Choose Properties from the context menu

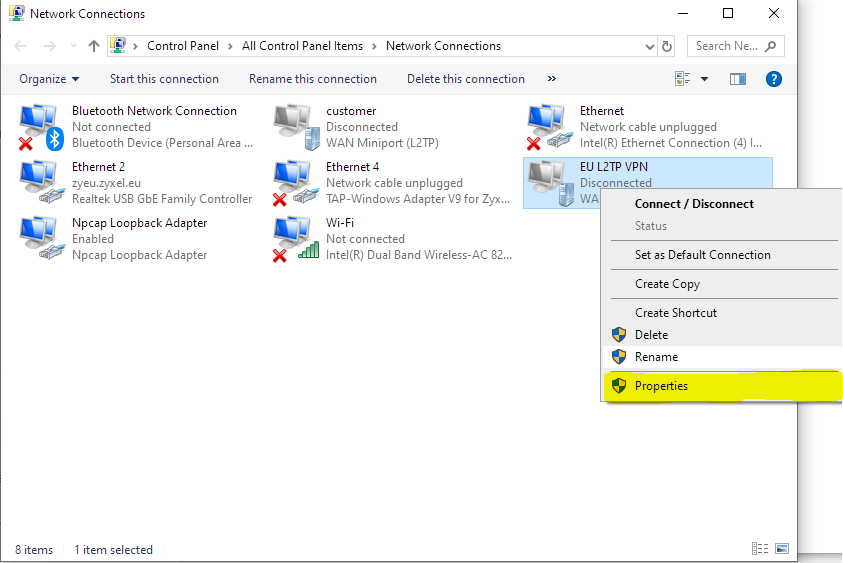[x=661, y=386]
